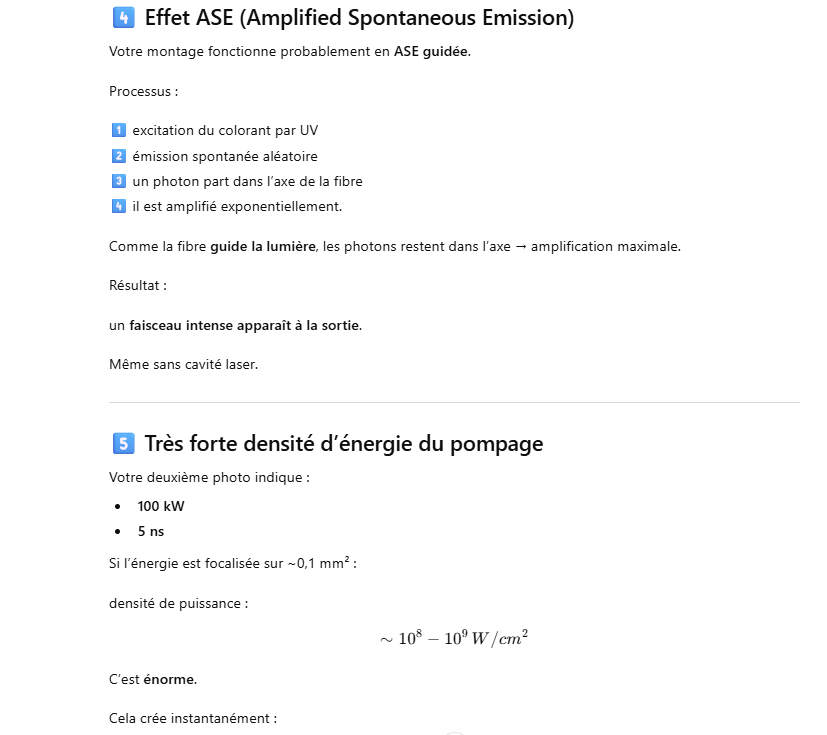Click the 5 ns bullet item
This screenshot has height=735, width=827.
point(151,531)
